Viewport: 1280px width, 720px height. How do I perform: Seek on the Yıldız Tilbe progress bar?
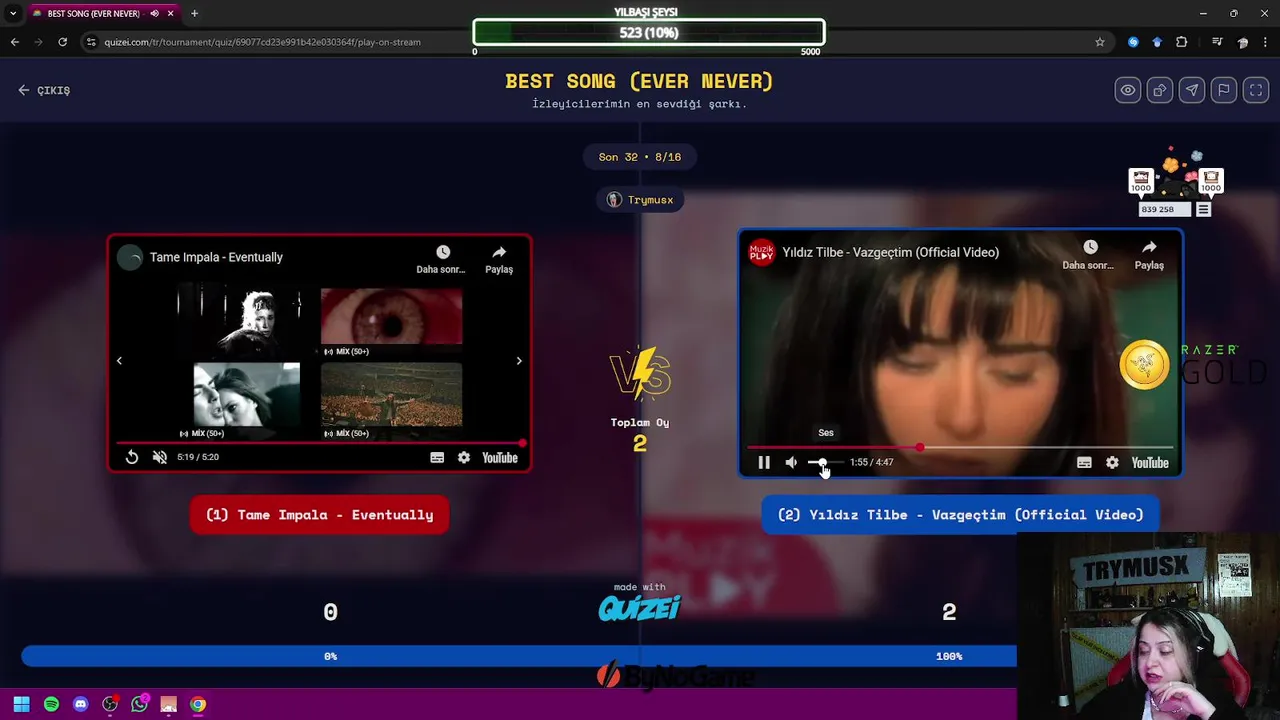click(x=960, y=447)
